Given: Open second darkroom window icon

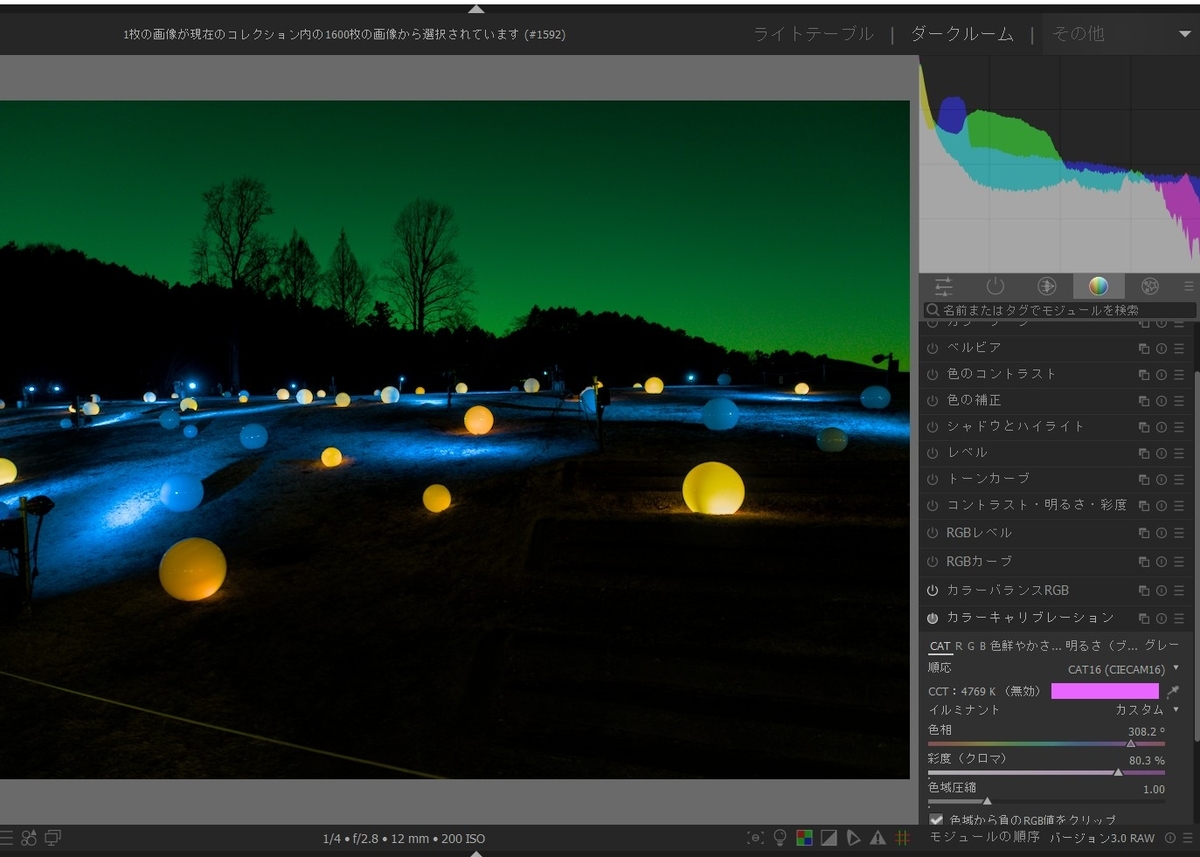Looking at the screenshot, I should click(53, 837).
